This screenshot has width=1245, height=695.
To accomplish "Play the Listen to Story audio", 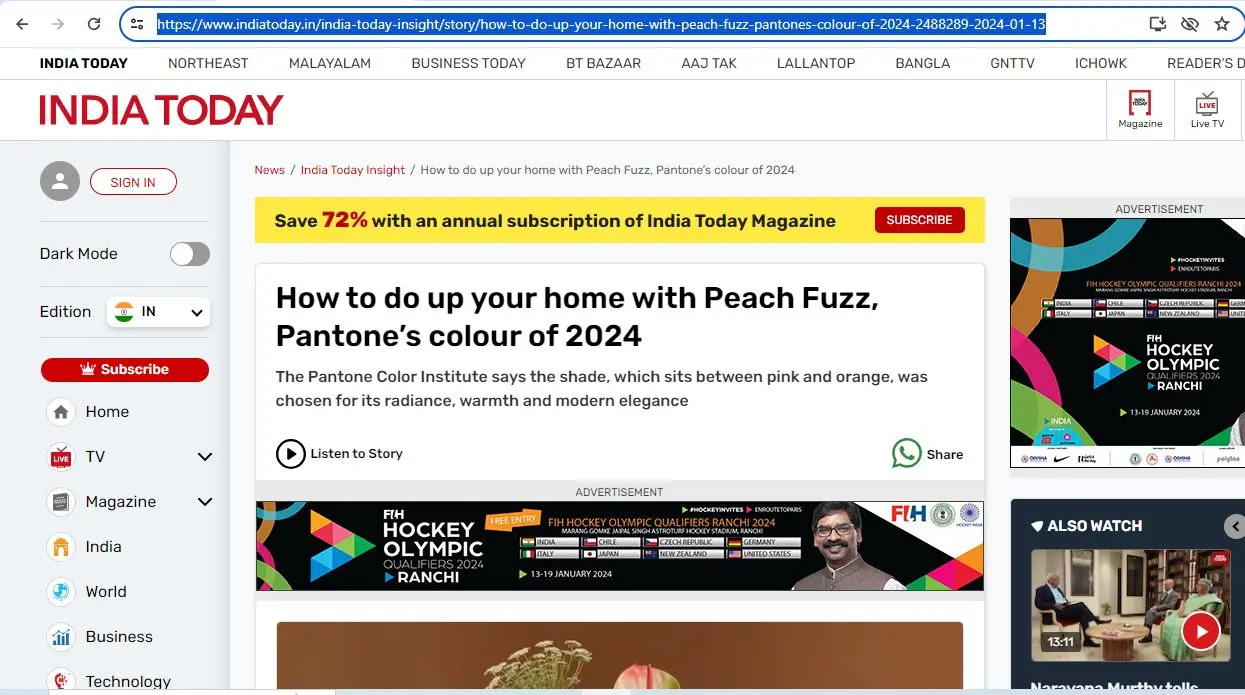I will point(290,454).
